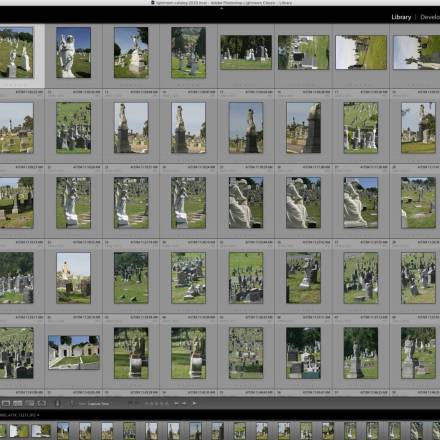Set rating to three stars
This screenshot has width=440, height=440.
[157, 403]
